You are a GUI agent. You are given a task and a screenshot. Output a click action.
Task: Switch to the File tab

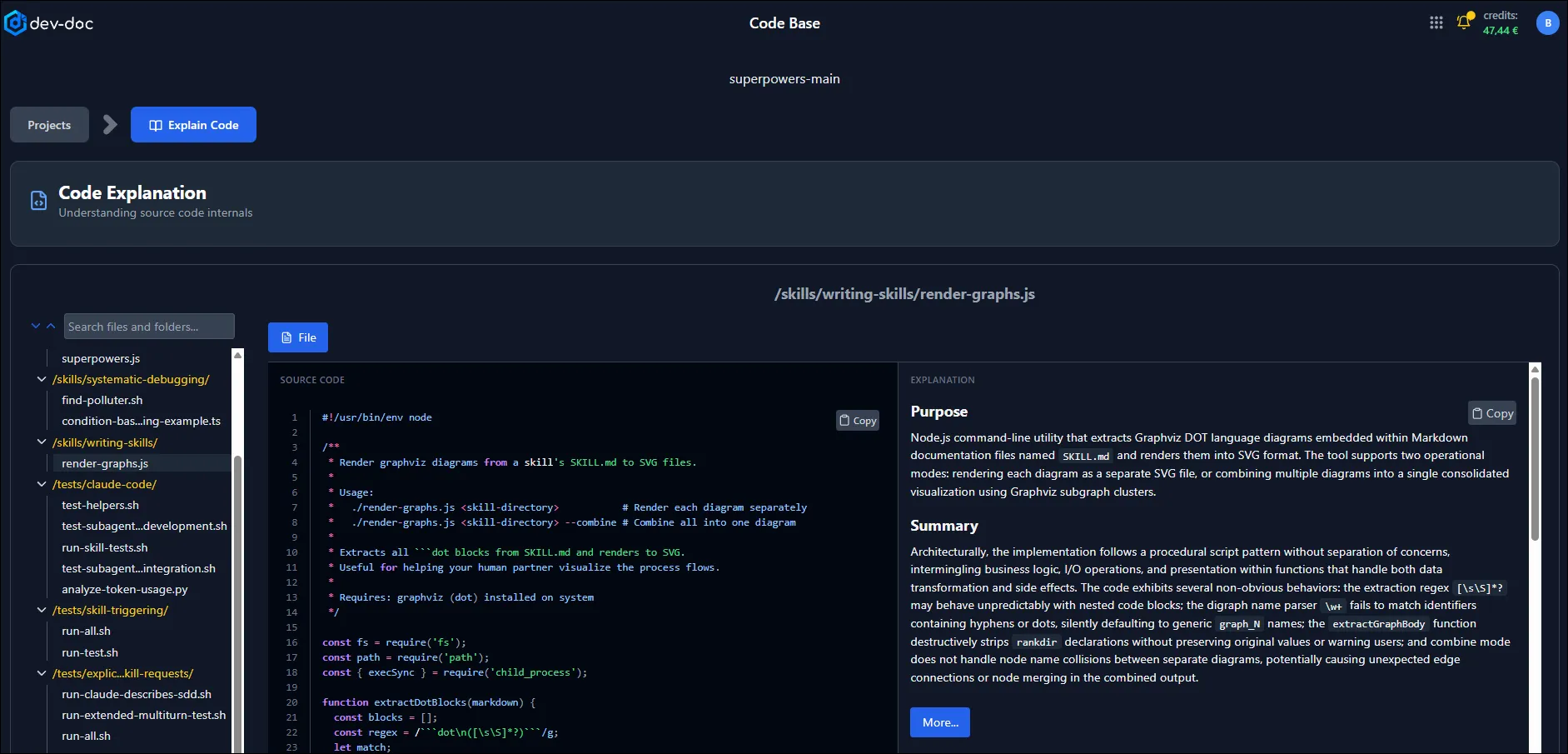[298, 337]
